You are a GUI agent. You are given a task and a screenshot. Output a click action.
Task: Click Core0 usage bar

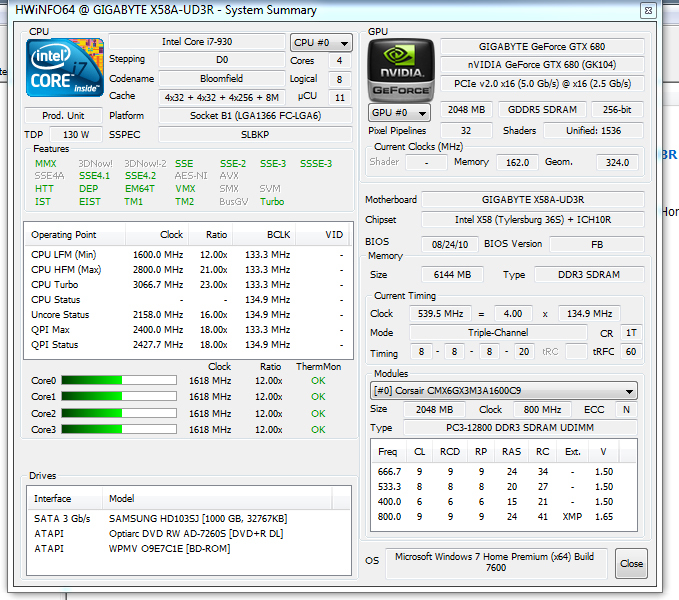coord(119,381)
